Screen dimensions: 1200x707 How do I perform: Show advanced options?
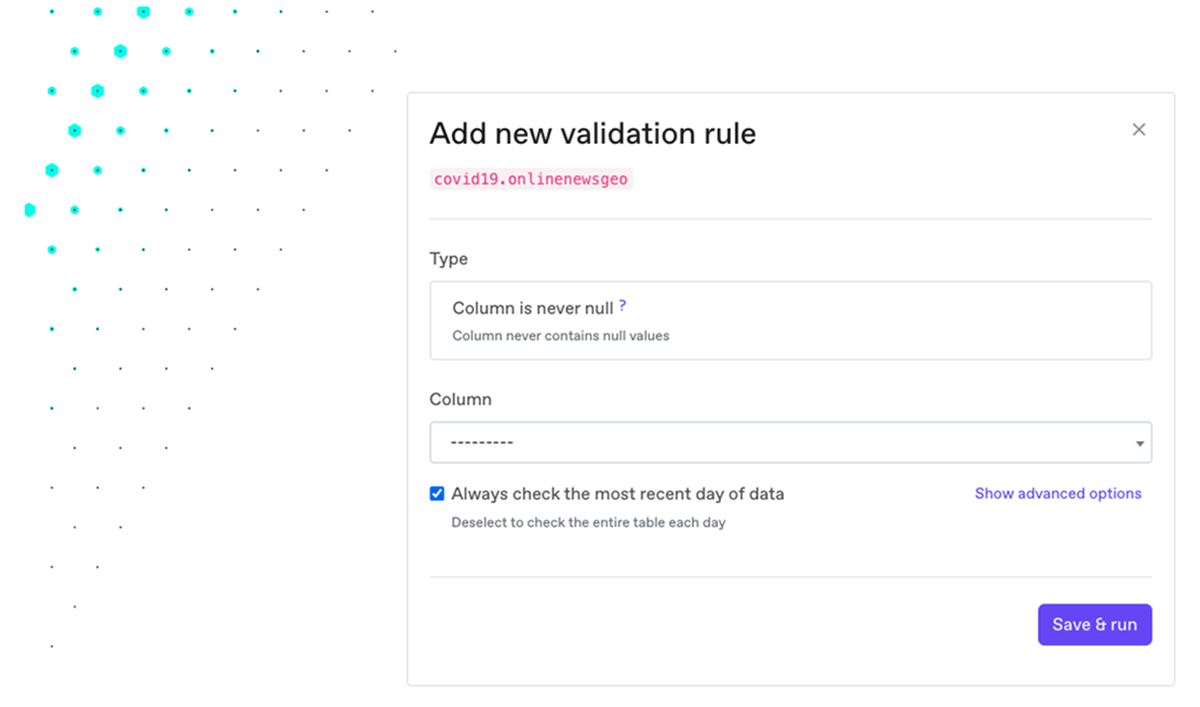(1058, 494)
